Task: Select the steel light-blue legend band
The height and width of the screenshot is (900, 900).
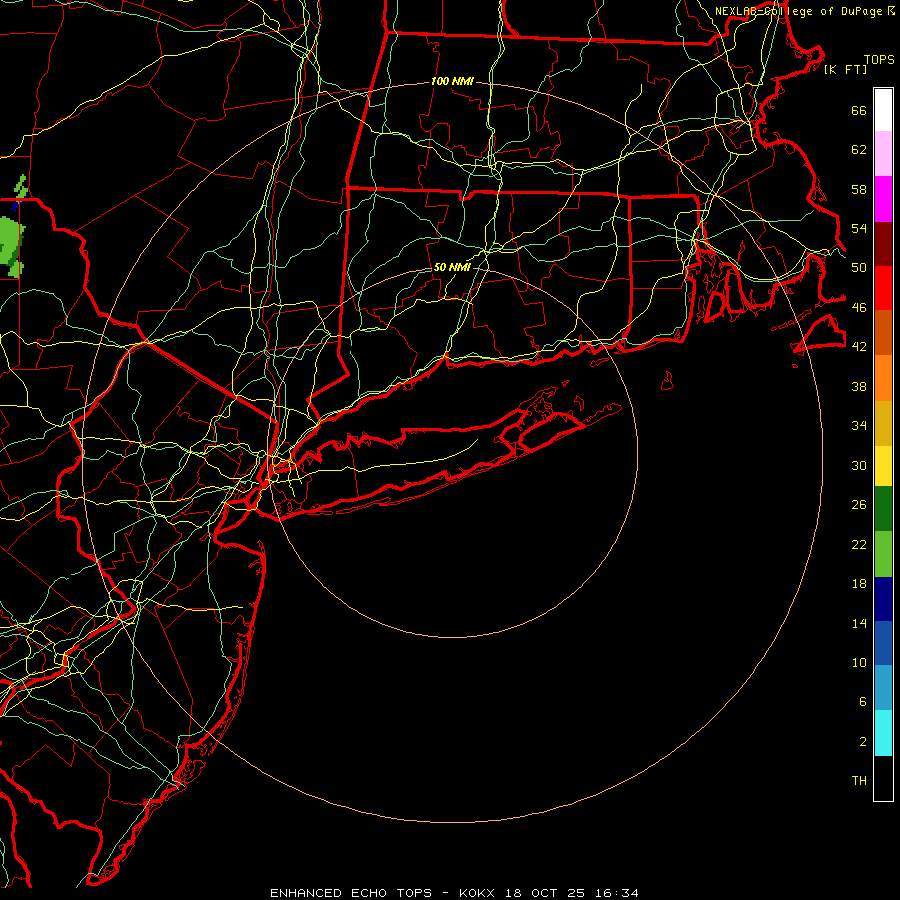Action: [883, 688]
